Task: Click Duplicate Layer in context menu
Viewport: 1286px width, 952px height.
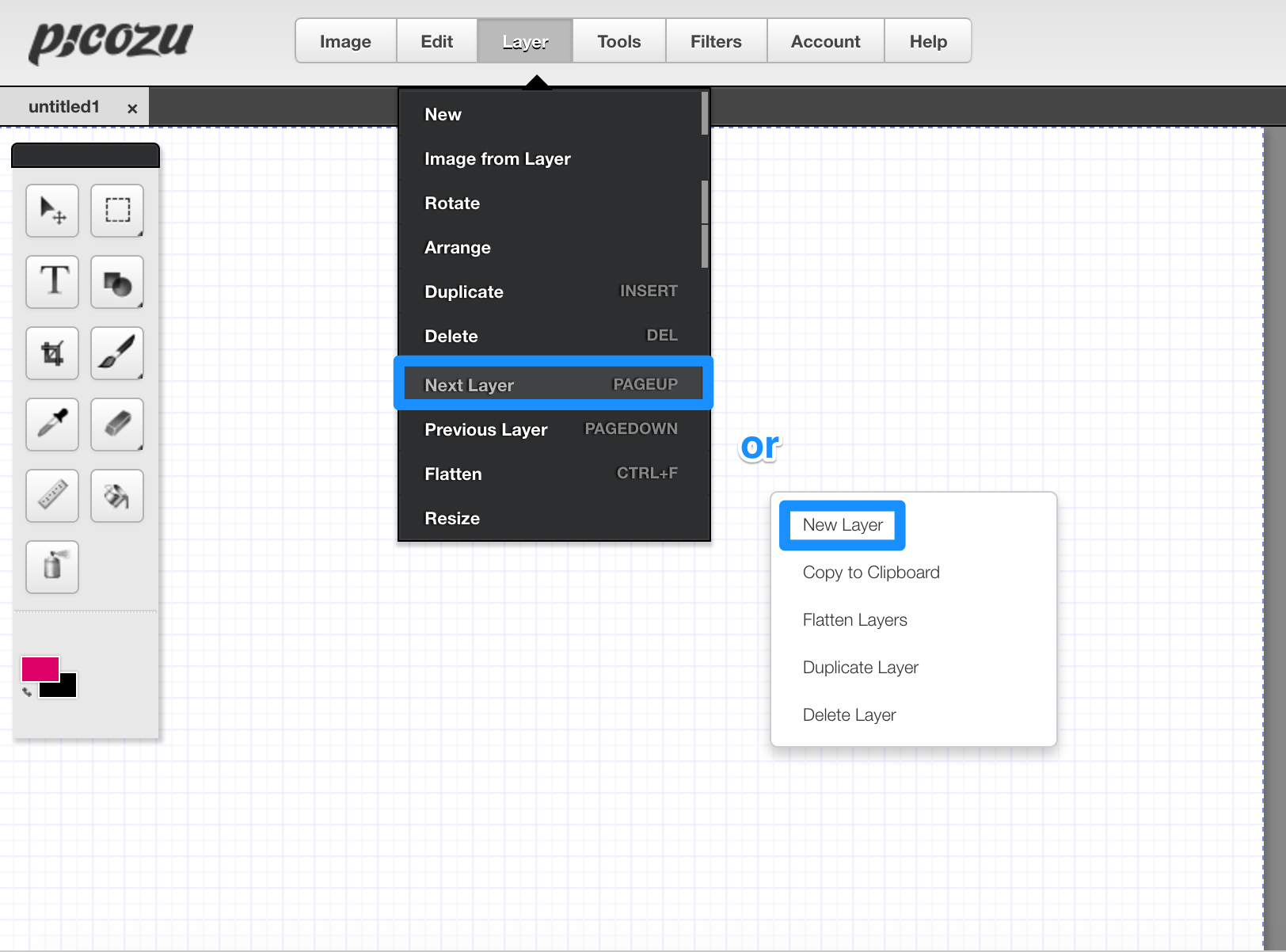Action: [x=860, y=668]
